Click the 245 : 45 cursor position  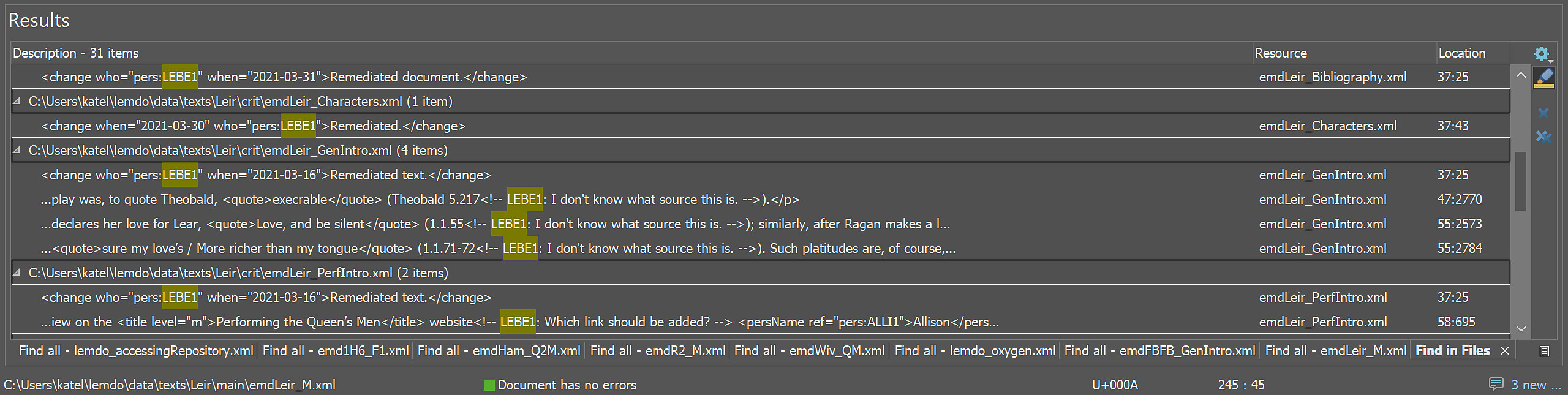(1241, 385)
